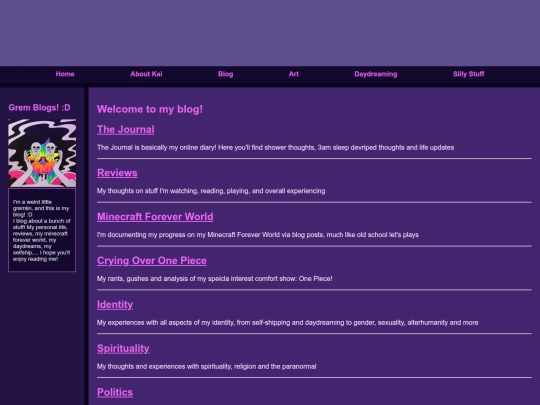Open the Spirituality category link
The image size is (540, 405).
point(123,349)
